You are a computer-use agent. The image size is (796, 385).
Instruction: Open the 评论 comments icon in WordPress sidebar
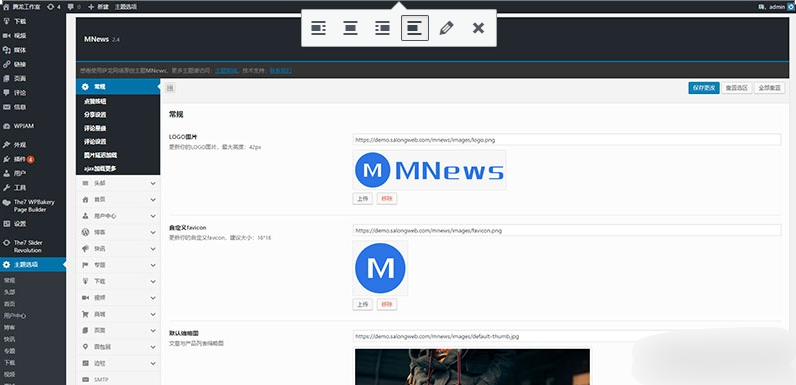click(x=7, y=92)
